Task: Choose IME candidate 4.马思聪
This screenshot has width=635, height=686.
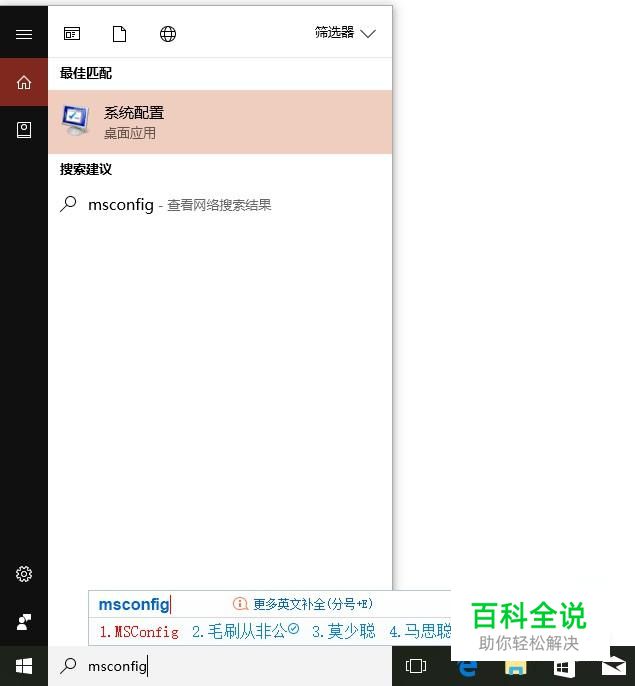Action: [x=420, y=631]
